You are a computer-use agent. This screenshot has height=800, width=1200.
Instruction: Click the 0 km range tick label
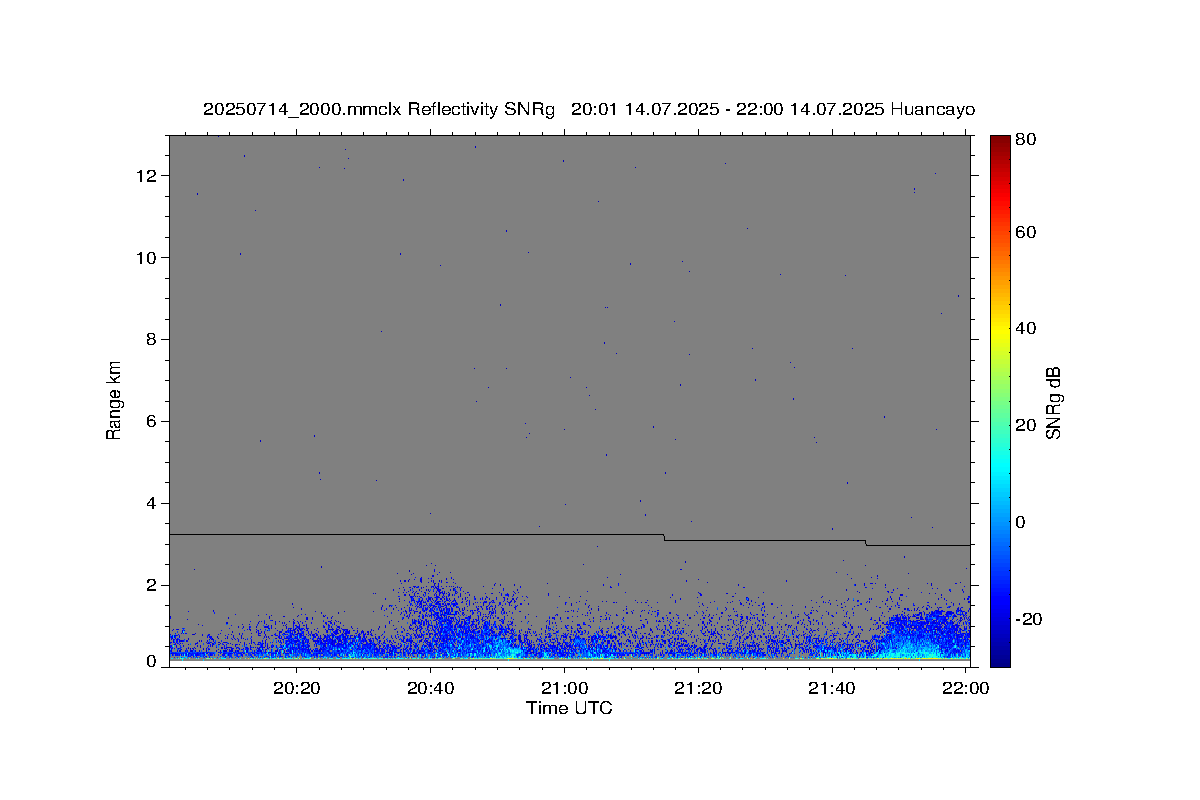tap(153, 661)
